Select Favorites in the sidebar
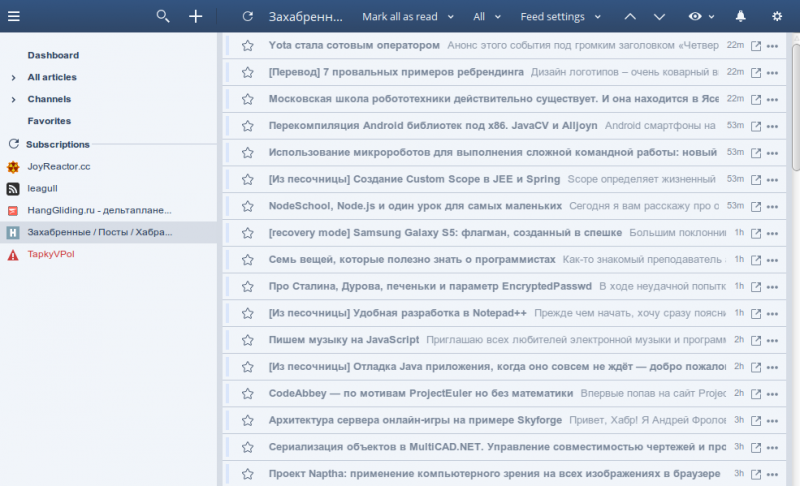Screen dimensions: 800x486 [49, 121]
